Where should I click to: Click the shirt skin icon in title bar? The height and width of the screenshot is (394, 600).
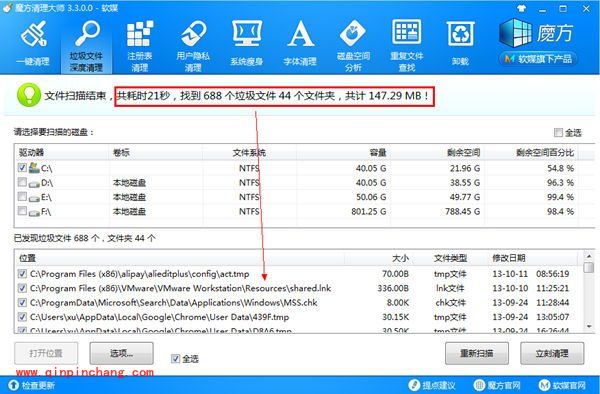[521, 8]
